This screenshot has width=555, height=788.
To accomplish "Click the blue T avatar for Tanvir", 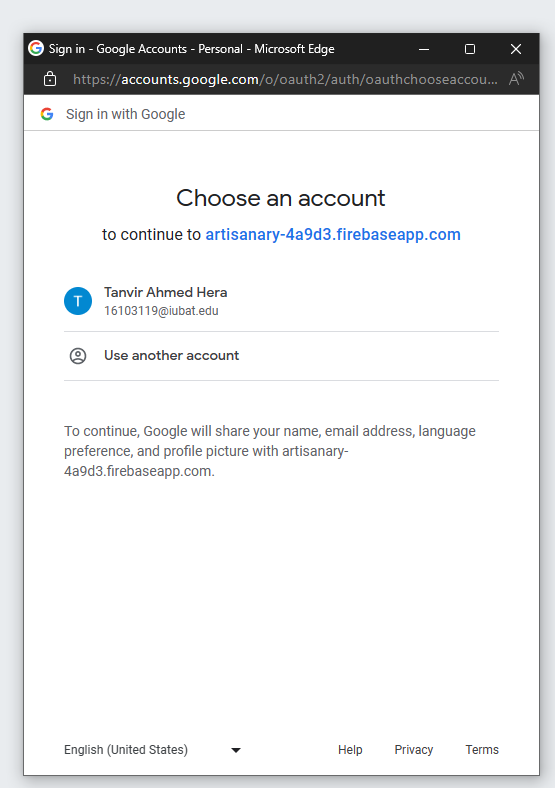I will click(78, 301).
